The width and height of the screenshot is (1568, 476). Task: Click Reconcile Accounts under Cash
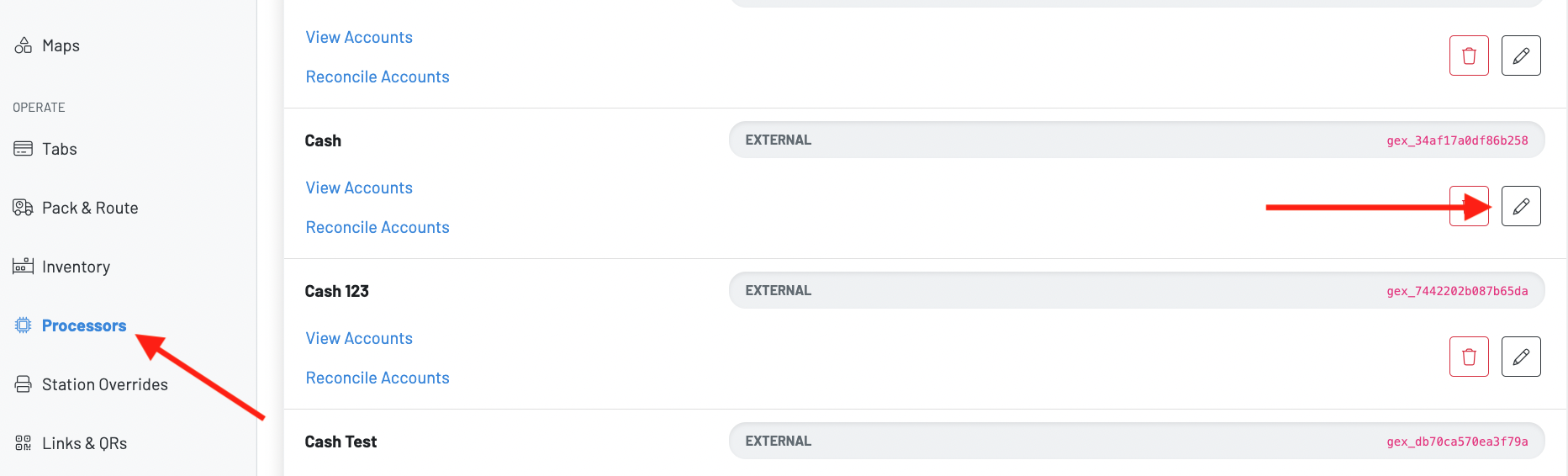tap(377, 227)
